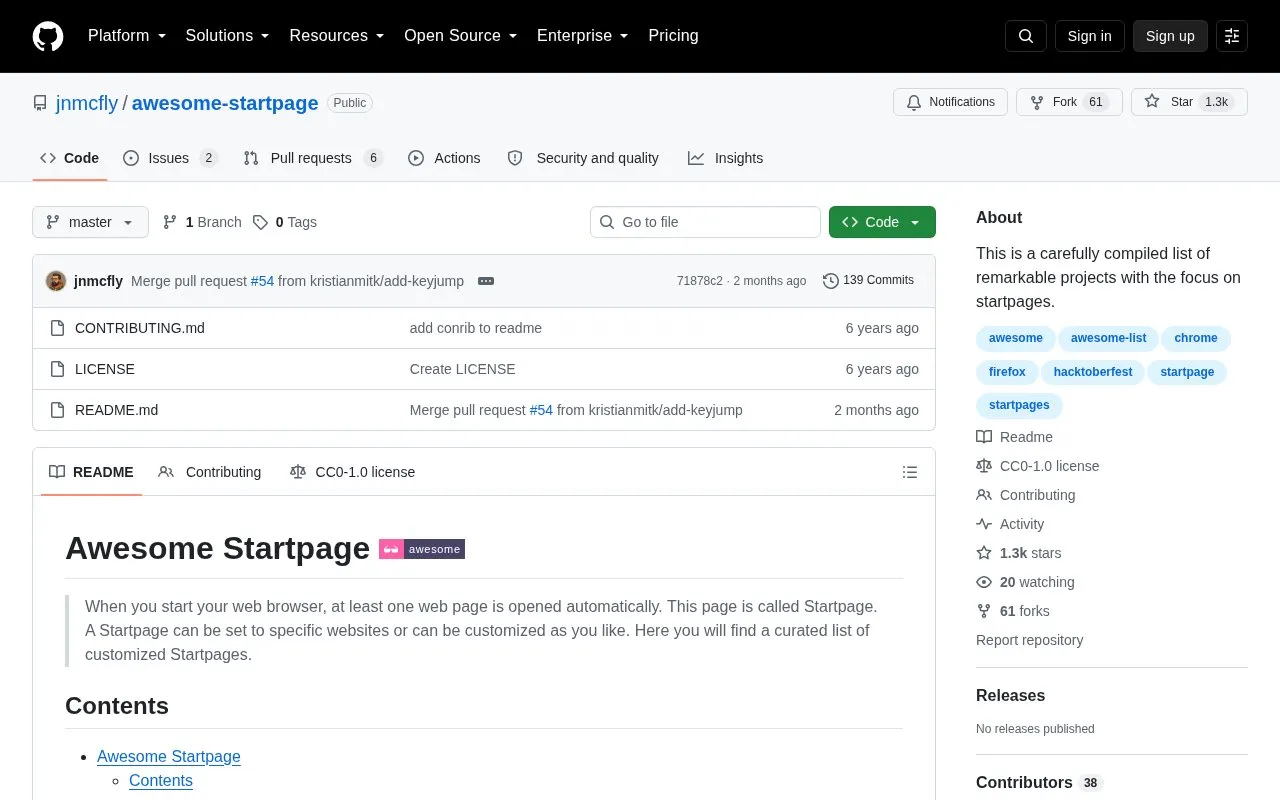Open the Contributing sidebar link
This screenshot has width=1280, height=800.
1026,495
